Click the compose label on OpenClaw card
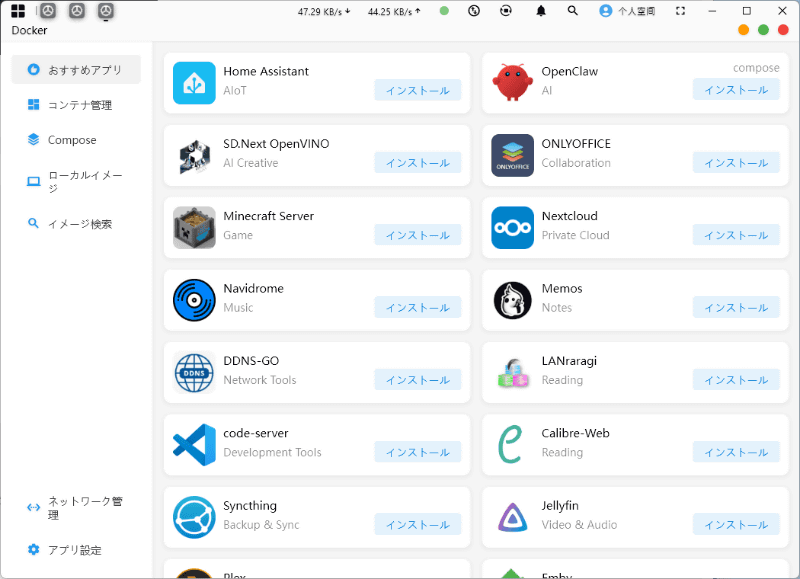The width and height of the screenshot is (800, 579). [x=756, y=68]
